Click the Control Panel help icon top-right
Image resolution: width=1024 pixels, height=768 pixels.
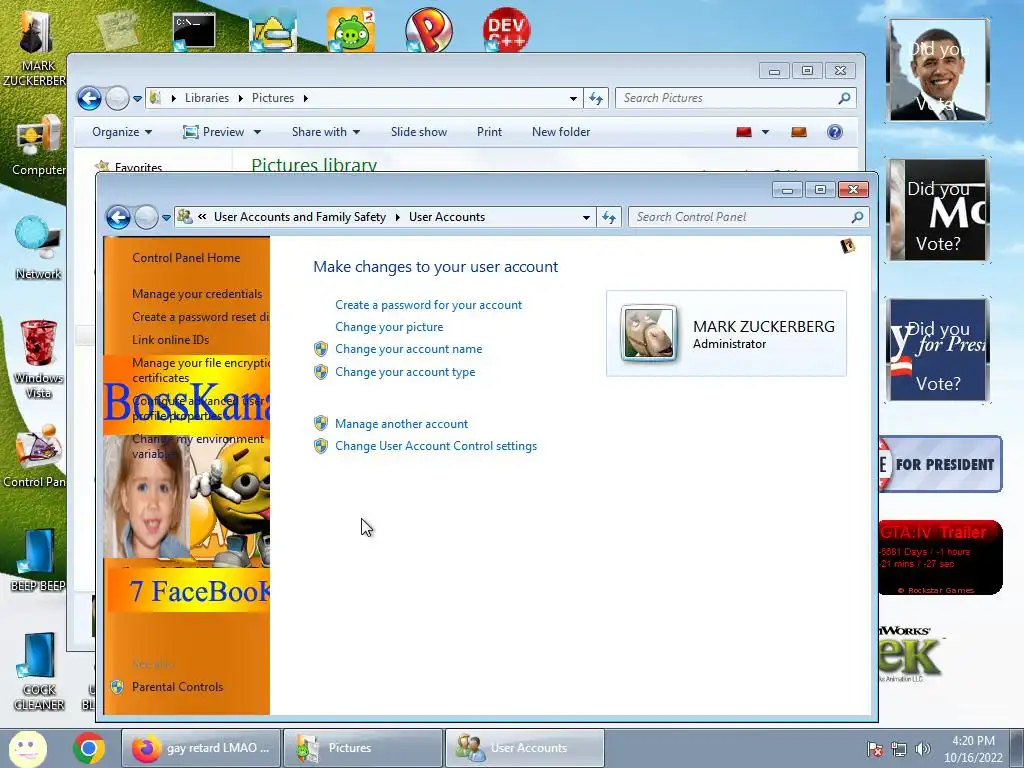(848, 246)
